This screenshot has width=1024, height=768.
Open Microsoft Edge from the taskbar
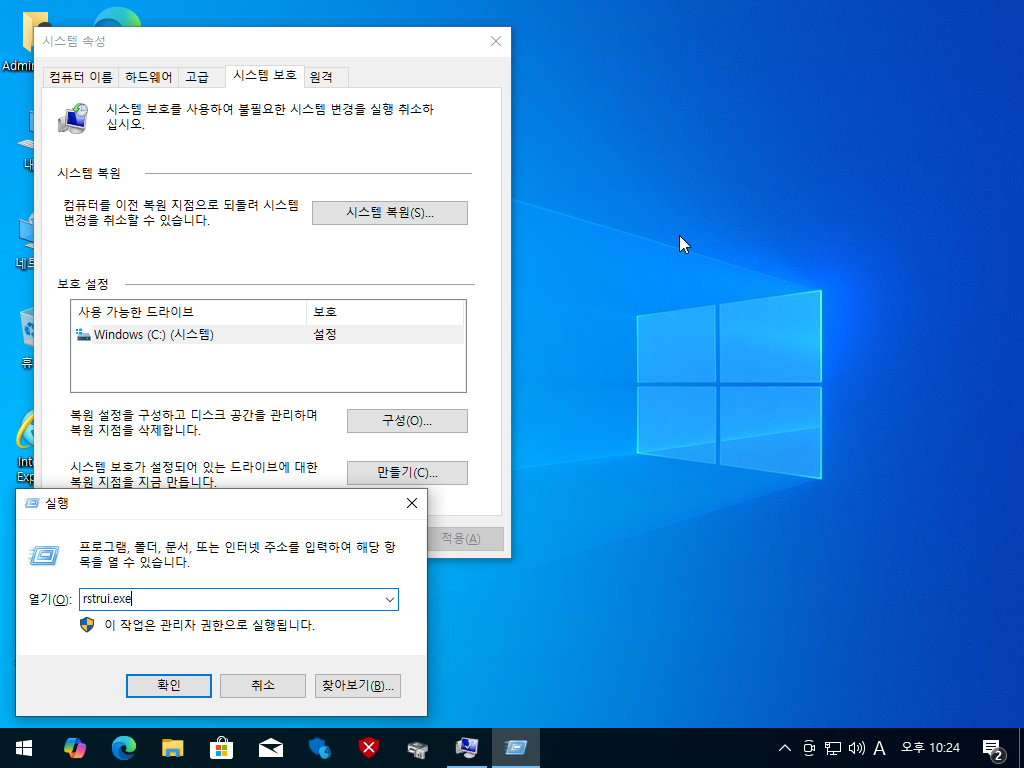click(123, 748)
